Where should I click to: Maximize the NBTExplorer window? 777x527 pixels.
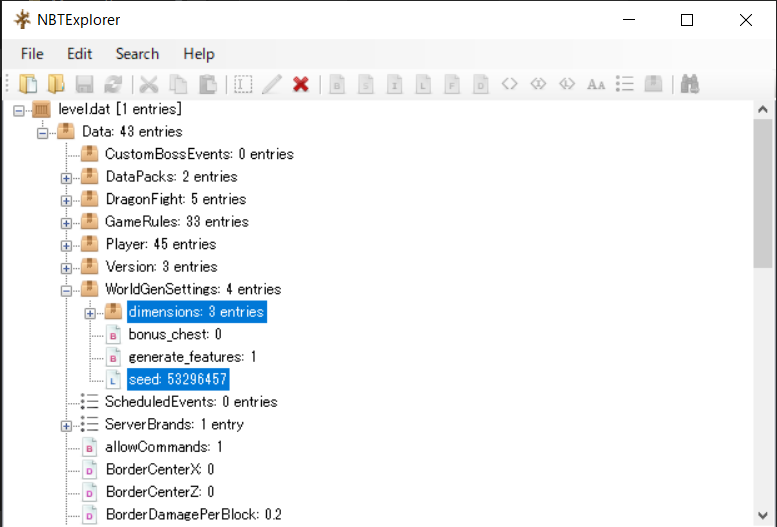(687, 20)
